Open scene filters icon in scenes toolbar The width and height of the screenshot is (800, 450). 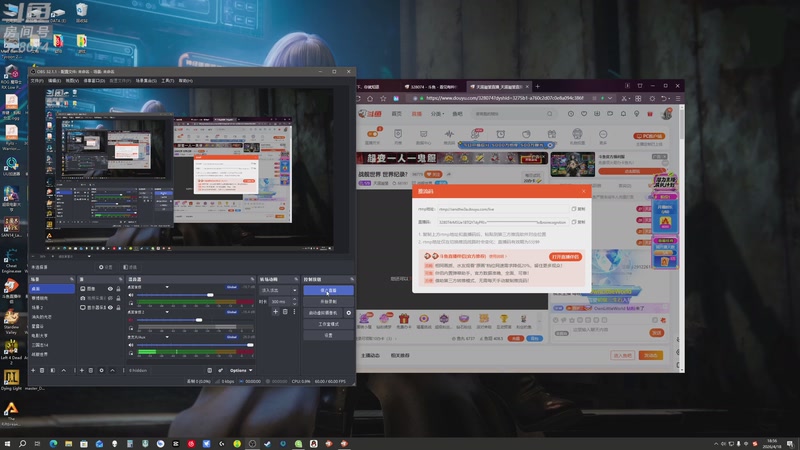[x=53, y=370]
